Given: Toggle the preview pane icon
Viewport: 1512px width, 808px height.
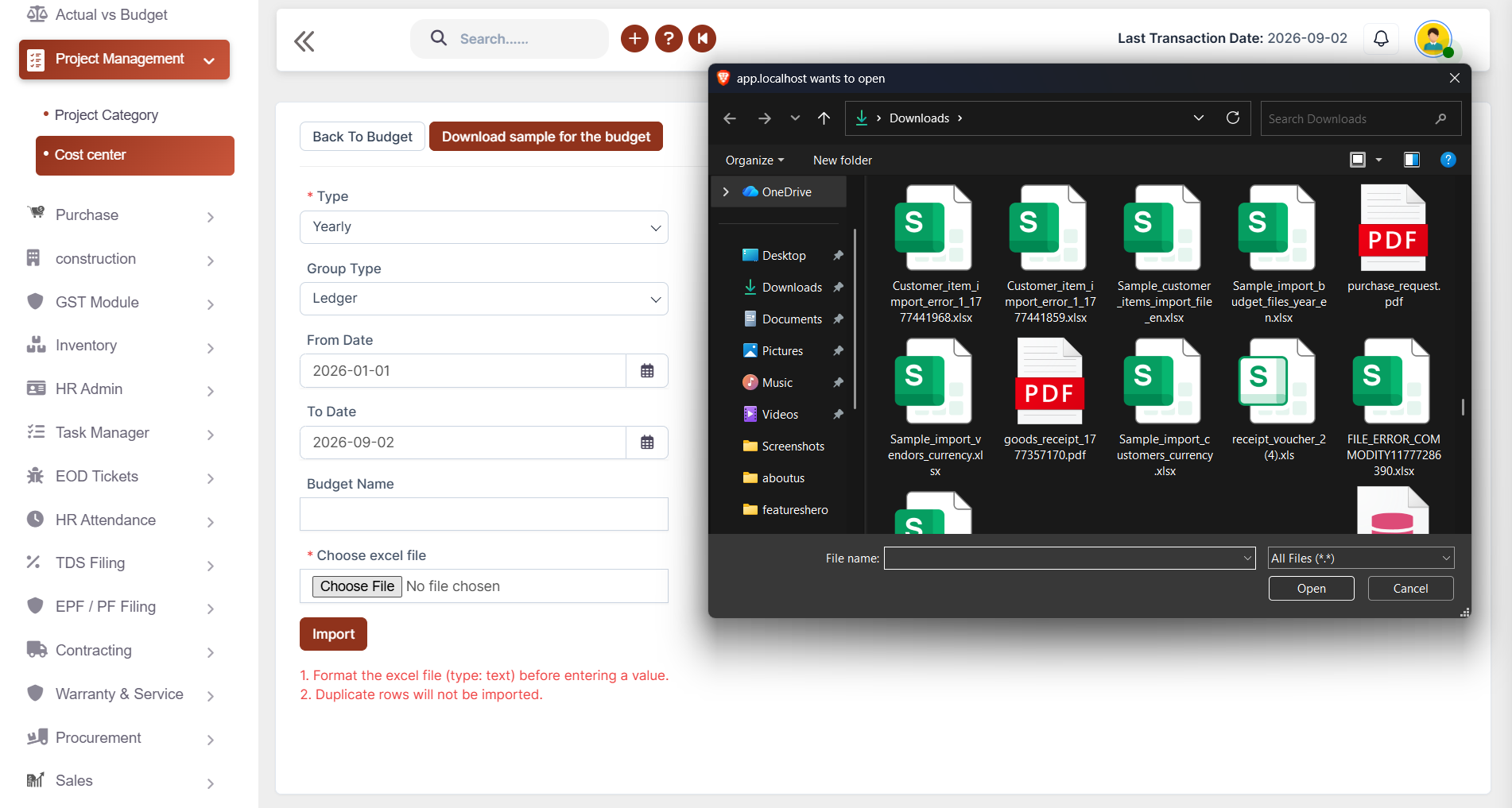Looking at the screenshot, I should [x=1412, y=160].
